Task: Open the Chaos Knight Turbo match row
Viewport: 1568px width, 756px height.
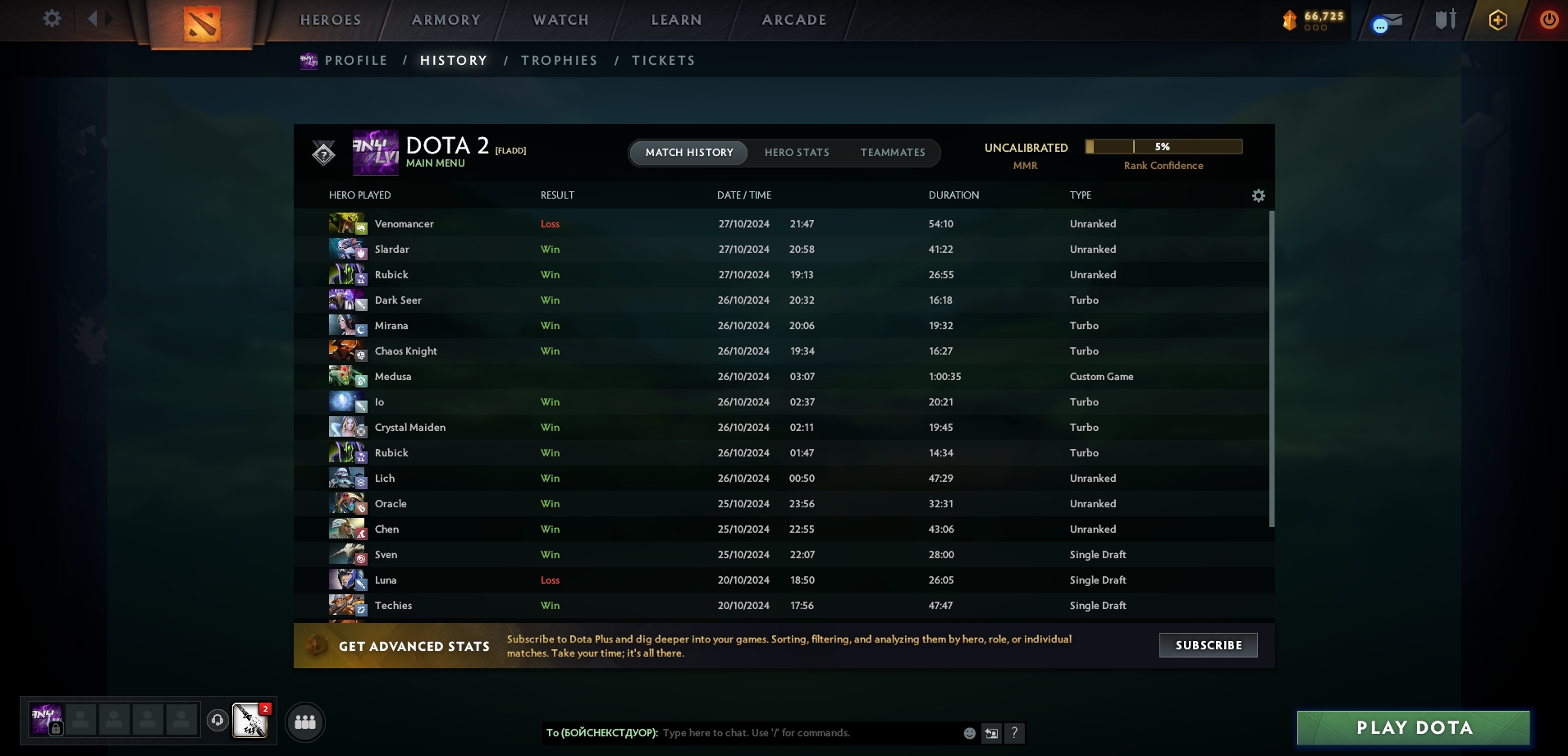Action: 781,351
